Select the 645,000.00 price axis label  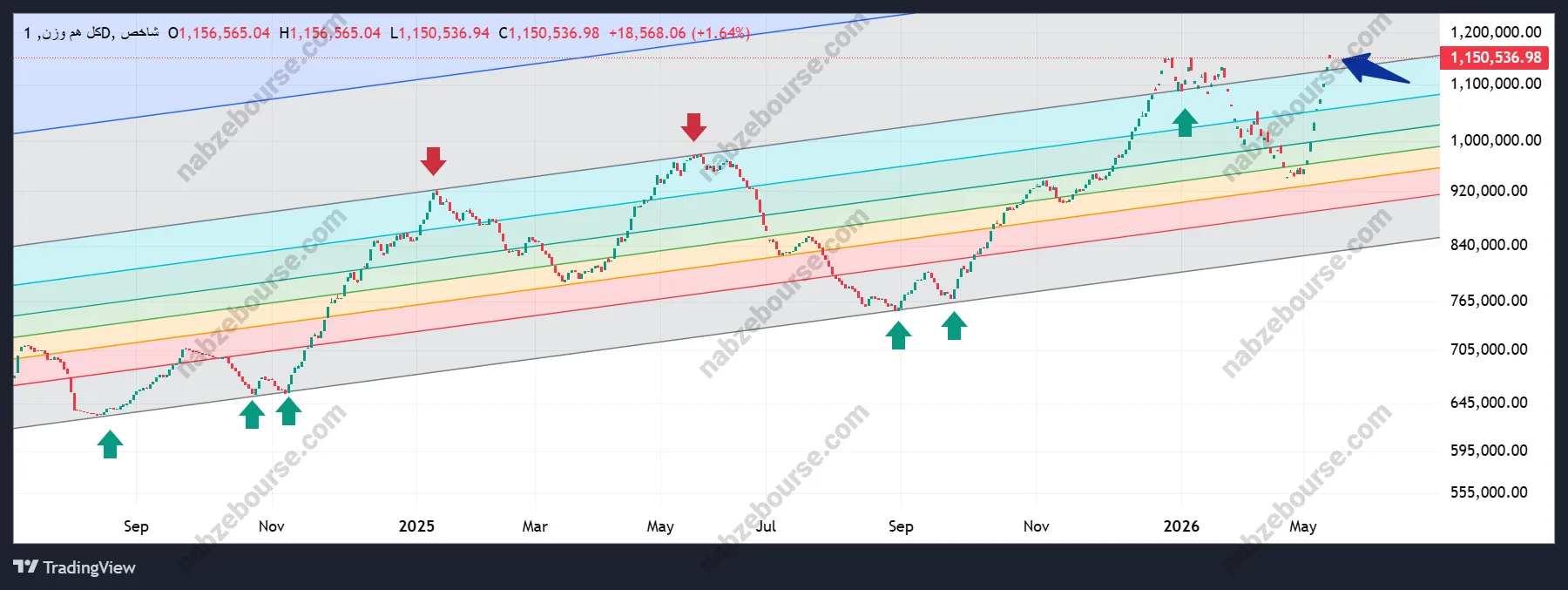point(1489,403)
